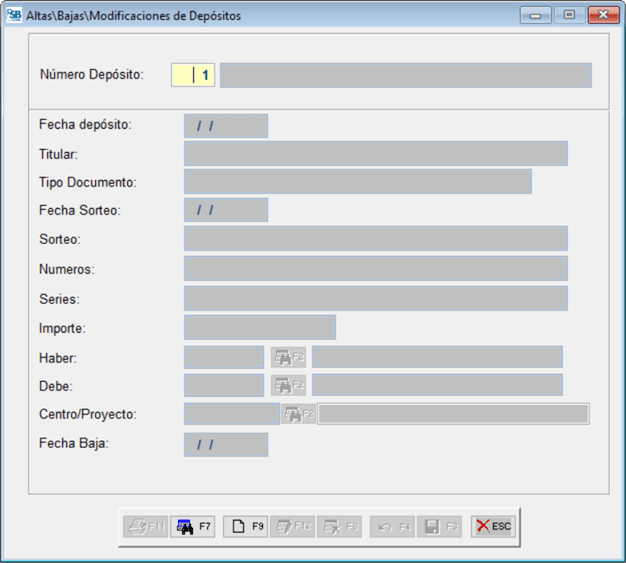Click the F4 undo button
Image resolution: width=626 pixels, height=563 pixels.
[391, 526]
